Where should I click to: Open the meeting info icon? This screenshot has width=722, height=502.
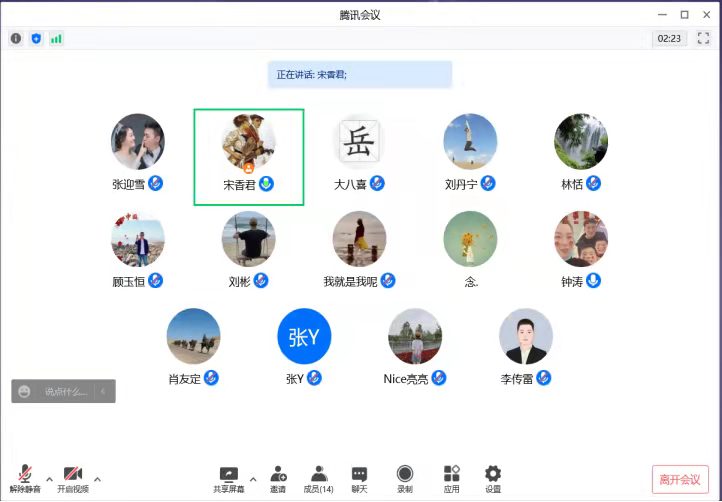click(16, 38)
